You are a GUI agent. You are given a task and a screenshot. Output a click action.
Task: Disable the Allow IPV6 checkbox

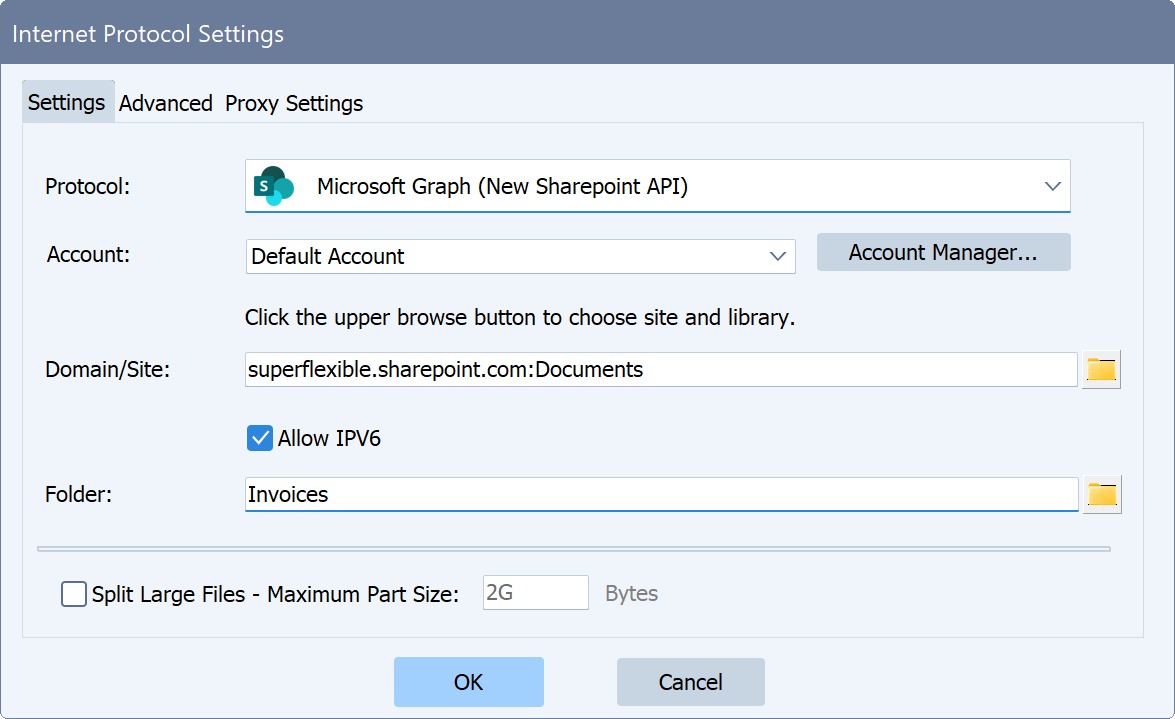click(x=260, y=437)
